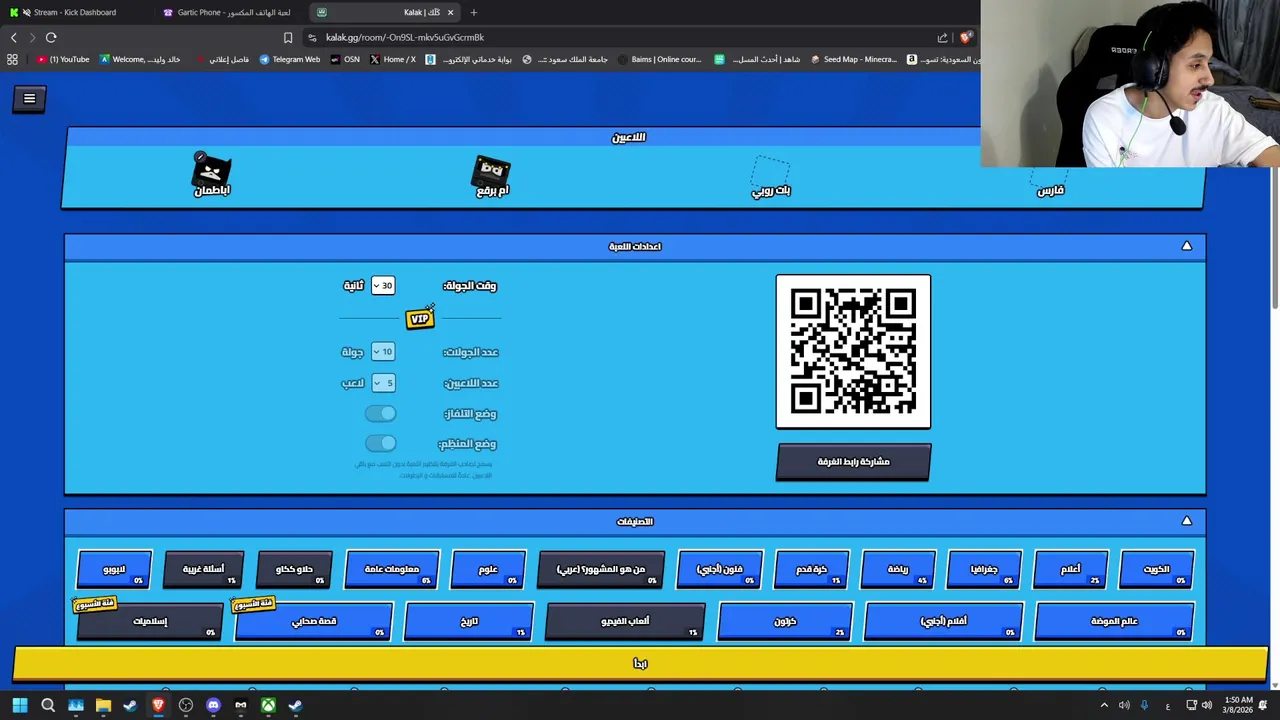Deselect the من هو المشهور؟ (عربي) category
The width and height of the screenshot is (1280, 720).
pos(601,569)
